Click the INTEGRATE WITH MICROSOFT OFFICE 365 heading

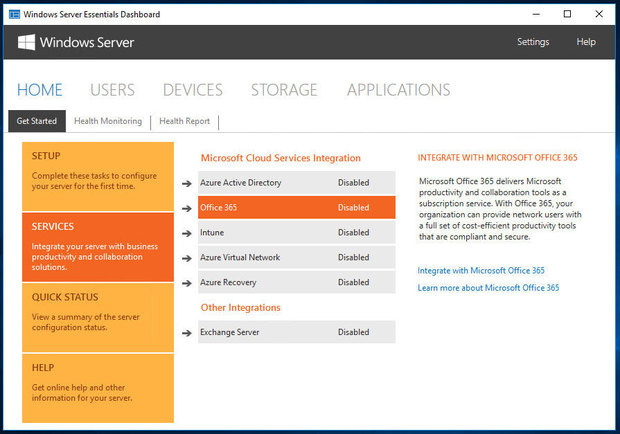(497, 158)
